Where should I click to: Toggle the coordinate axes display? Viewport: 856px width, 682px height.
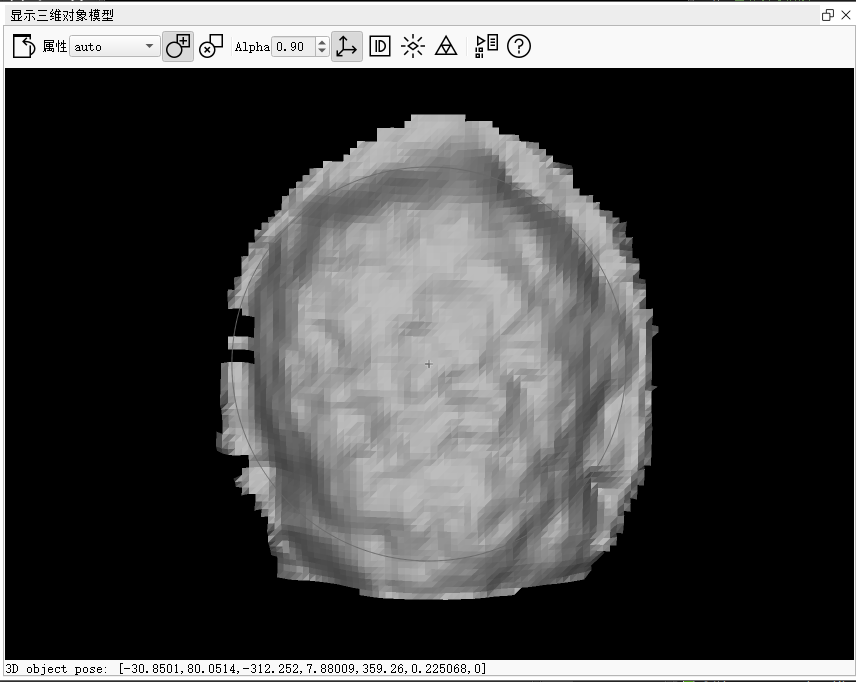pos(346,46)
